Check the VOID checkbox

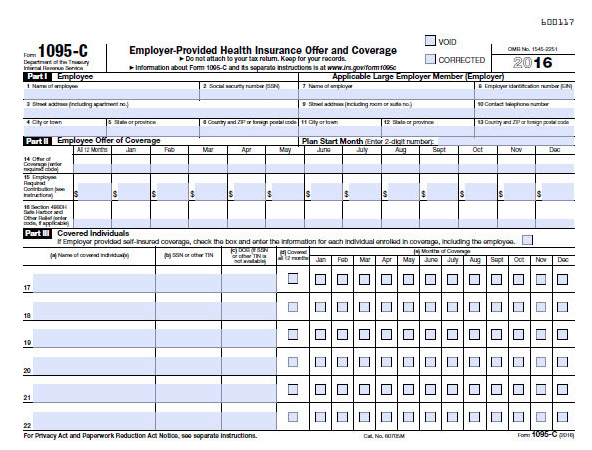tap(430, 41)
